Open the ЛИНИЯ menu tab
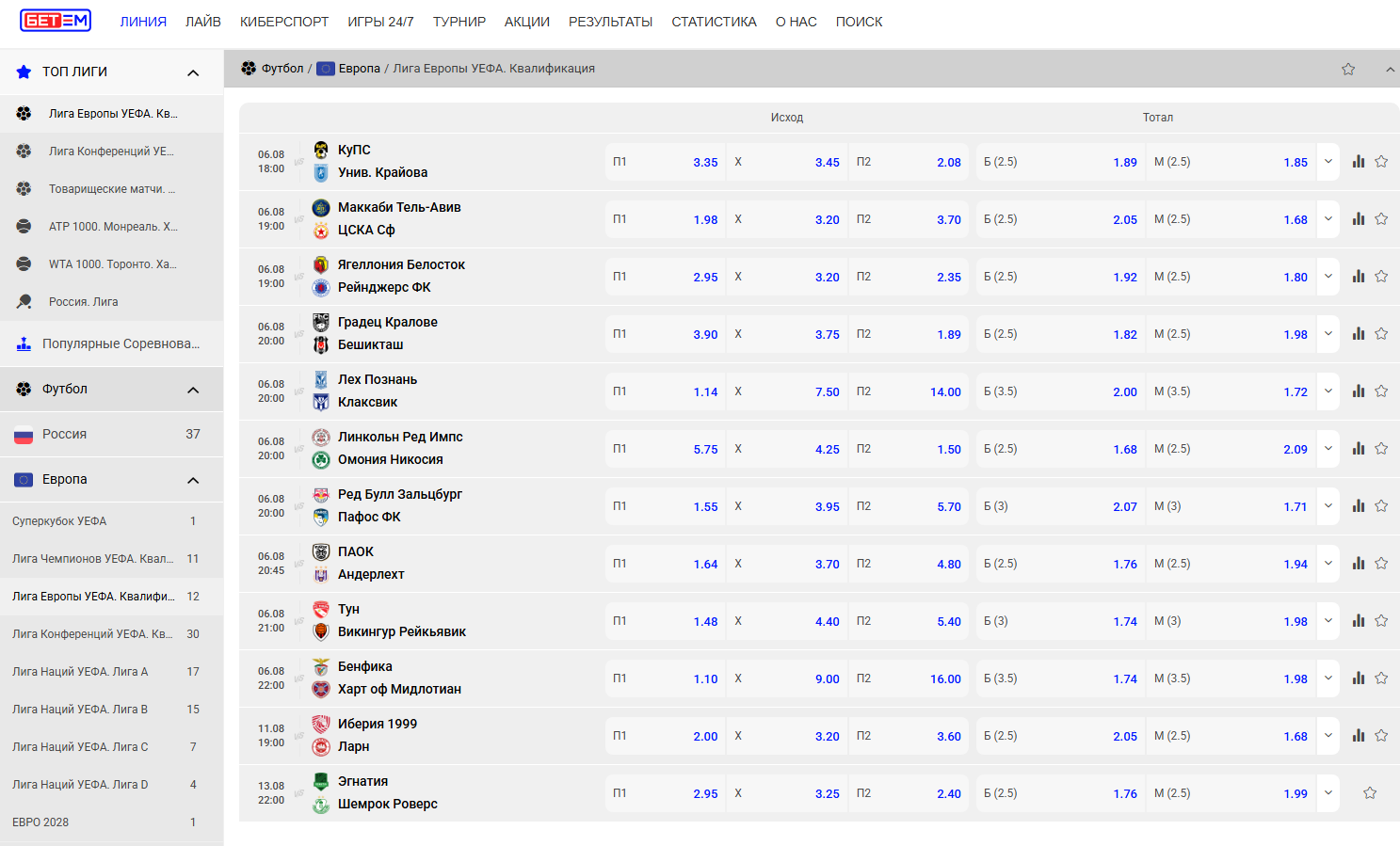1400x846 pixels. click(143, 22)
